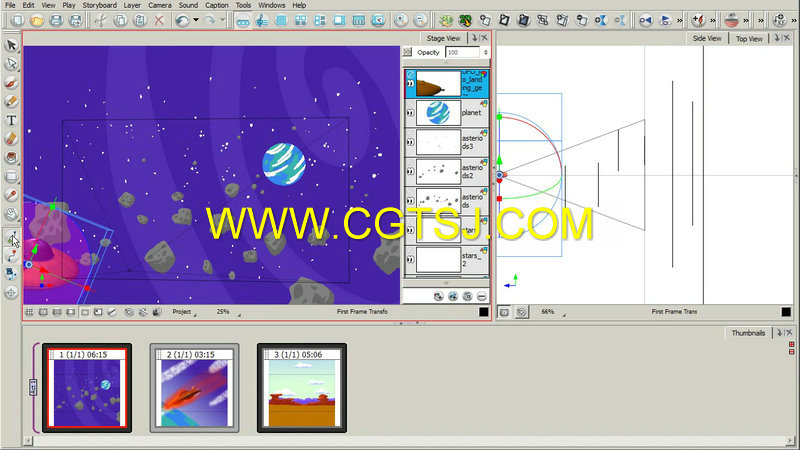Toggle visibility of asteriods layer
The width and height of the screenshot is (800, 450).
(411, 201)
